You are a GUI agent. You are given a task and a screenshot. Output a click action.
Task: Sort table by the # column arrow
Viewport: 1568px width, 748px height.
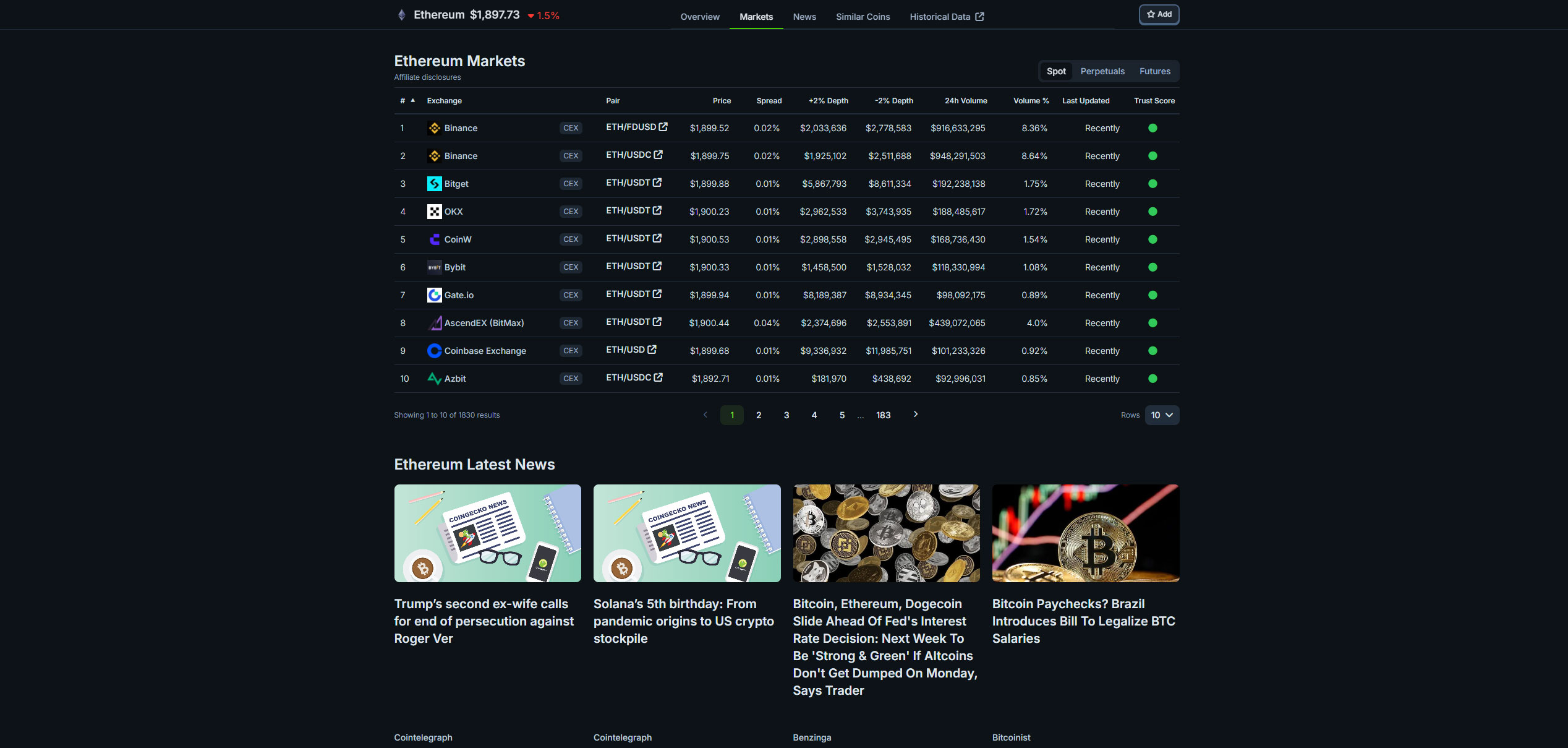pos(412,100)
